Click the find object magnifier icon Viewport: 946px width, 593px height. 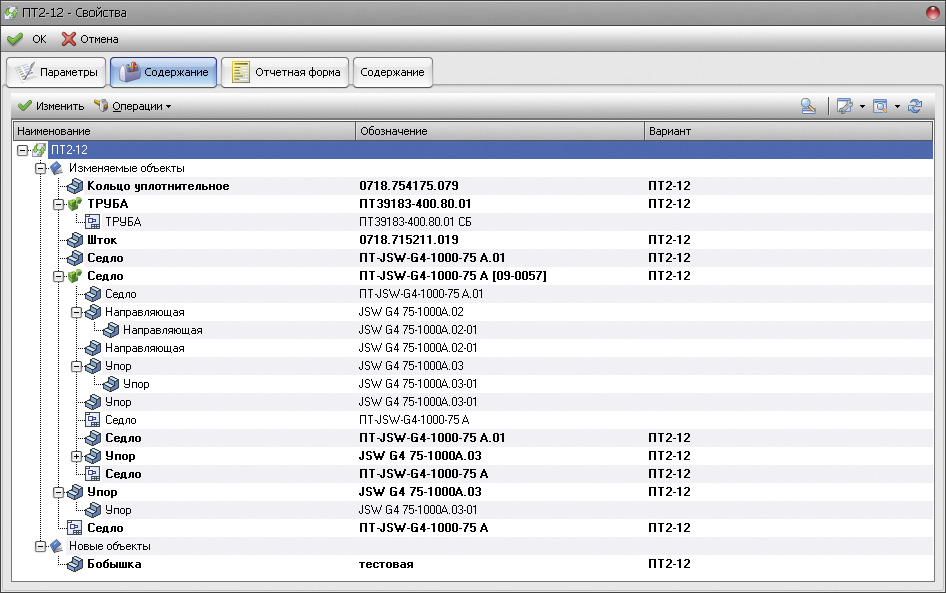click(808, 106)
